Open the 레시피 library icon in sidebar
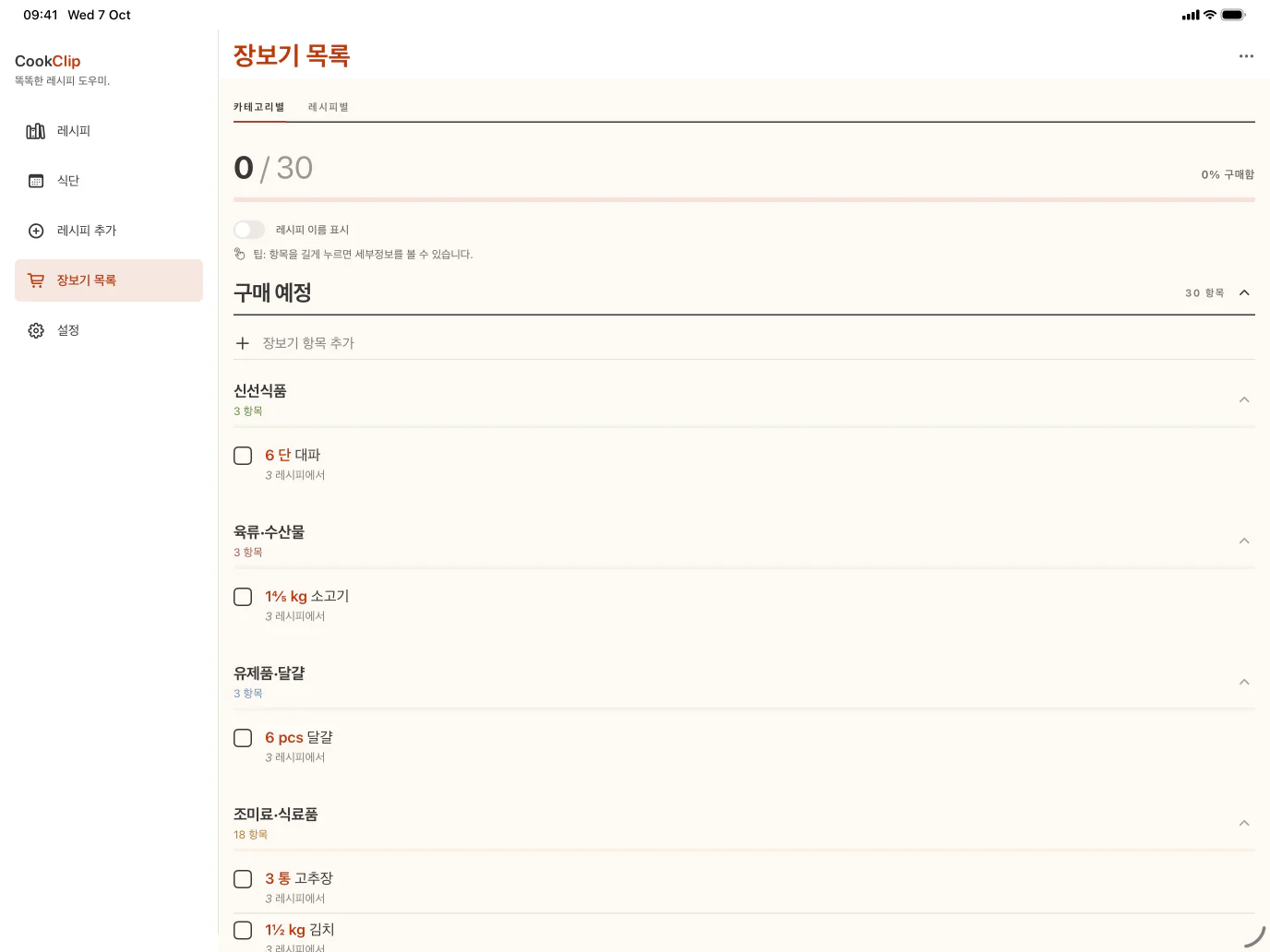The image size is (1270, 952). click(36, 131)
